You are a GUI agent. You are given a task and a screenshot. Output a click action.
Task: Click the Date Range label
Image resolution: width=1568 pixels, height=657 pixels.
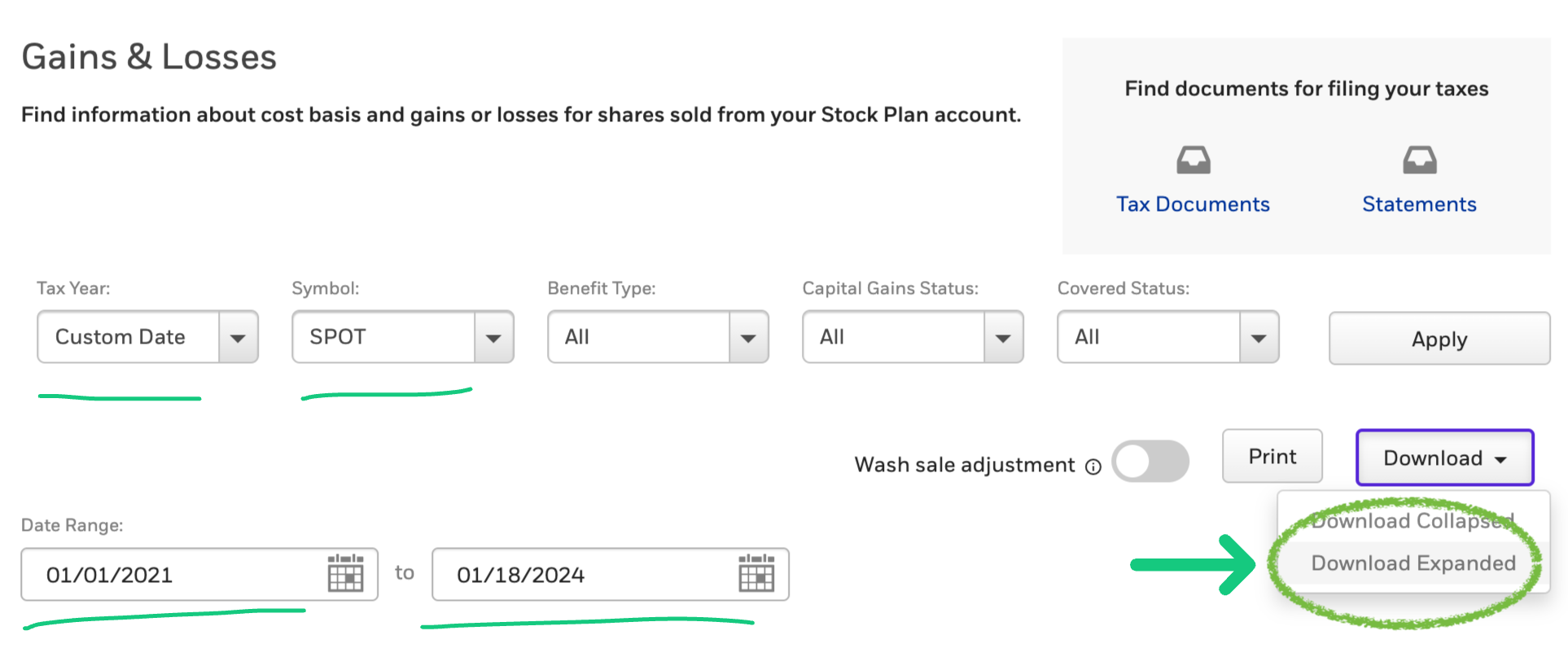coord(72,525)
